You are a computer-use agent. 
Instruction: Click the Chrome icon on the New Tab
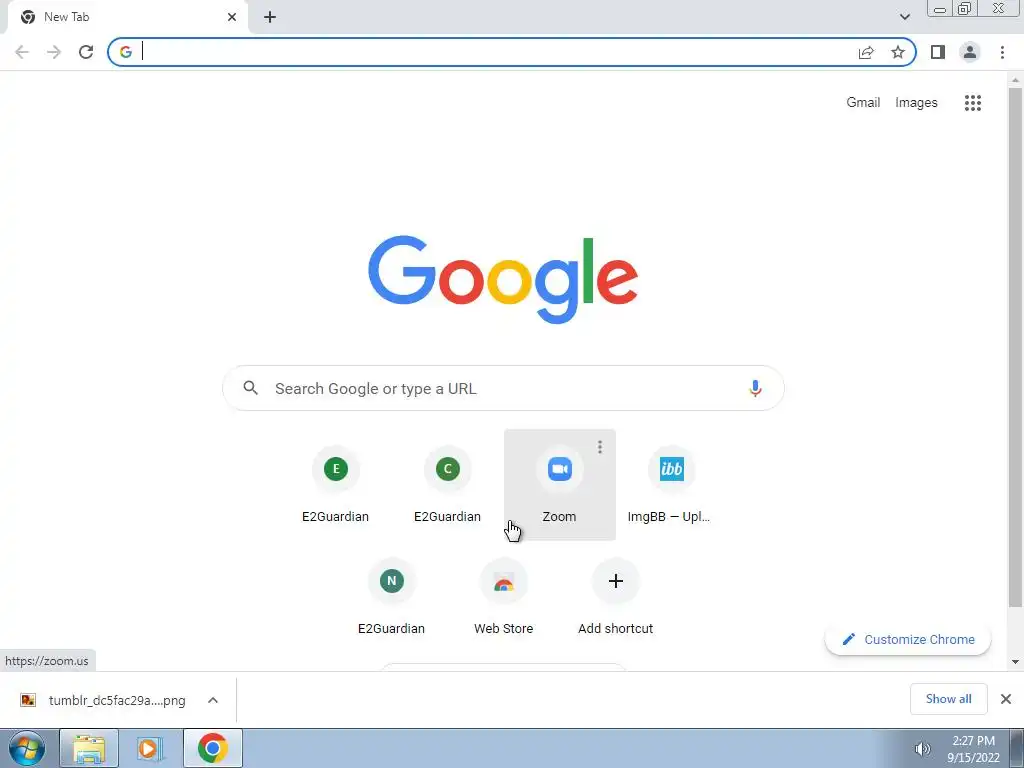click(28, 17)
